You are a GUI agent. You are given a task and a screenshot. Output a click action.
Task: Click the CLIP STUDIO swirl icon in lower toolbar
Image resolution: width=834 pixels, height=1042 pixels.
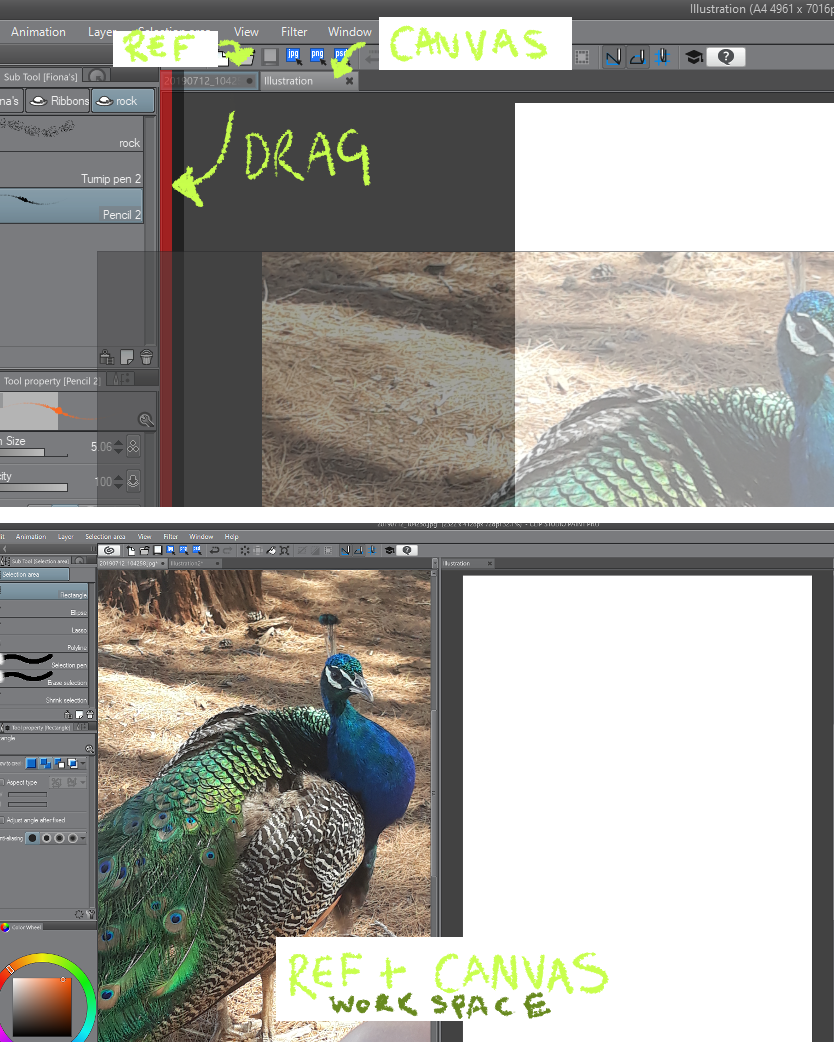(109, 550)
